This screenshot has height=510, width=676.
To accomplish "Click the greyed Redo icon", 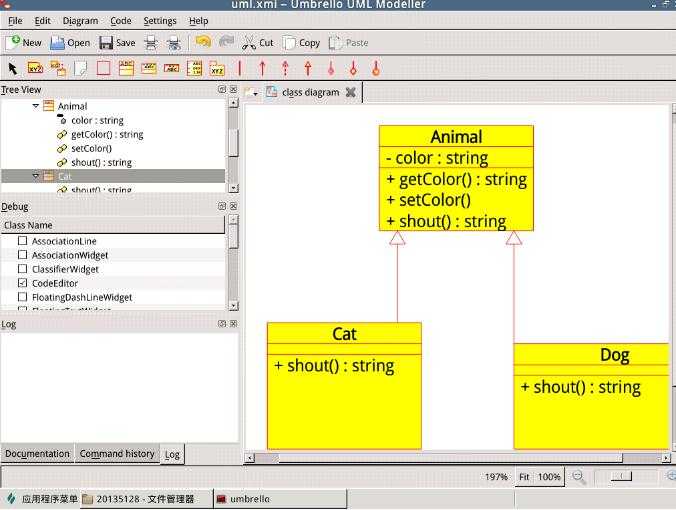I will [x=226, y=42].
